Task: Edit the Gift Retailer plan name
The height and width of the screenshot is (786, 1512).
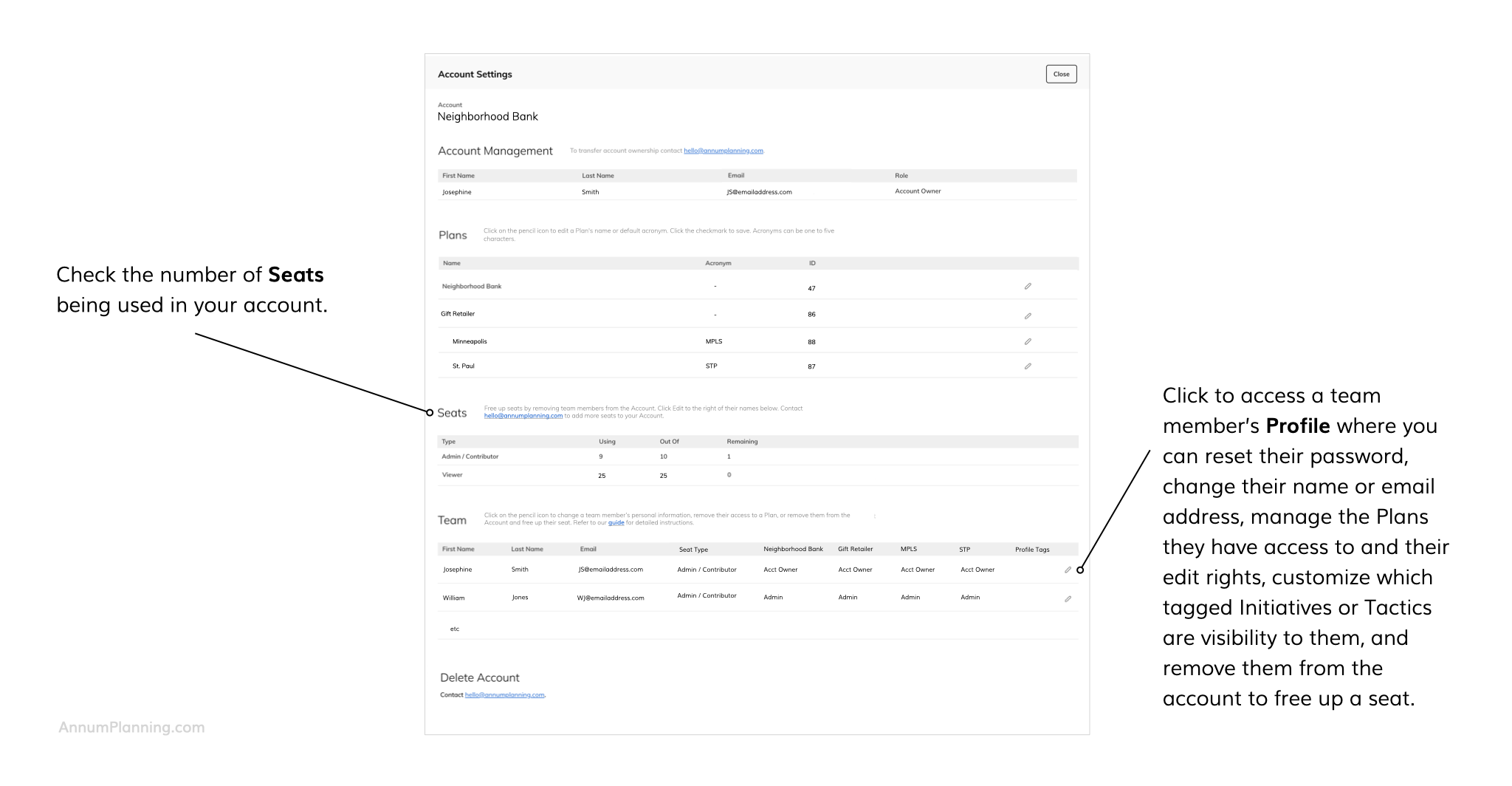Action: (1028, 316)
